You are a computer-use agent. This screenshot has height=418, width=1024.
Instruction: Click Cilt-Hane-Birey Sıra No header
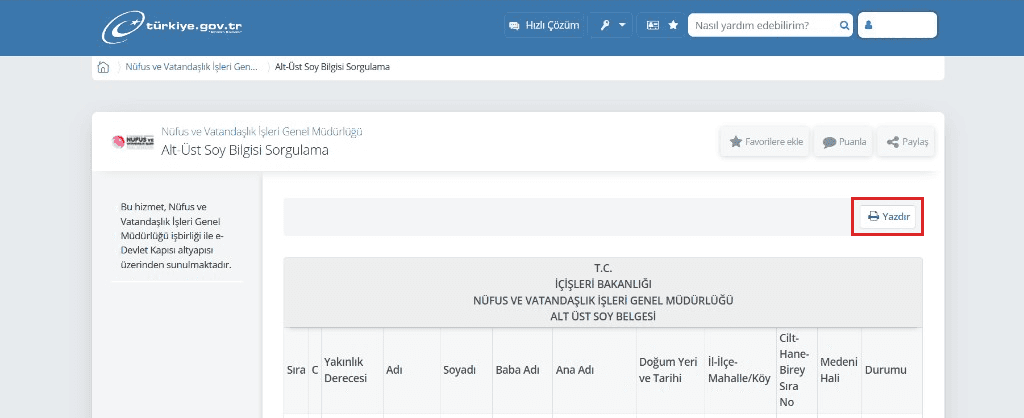pos(797,370)
